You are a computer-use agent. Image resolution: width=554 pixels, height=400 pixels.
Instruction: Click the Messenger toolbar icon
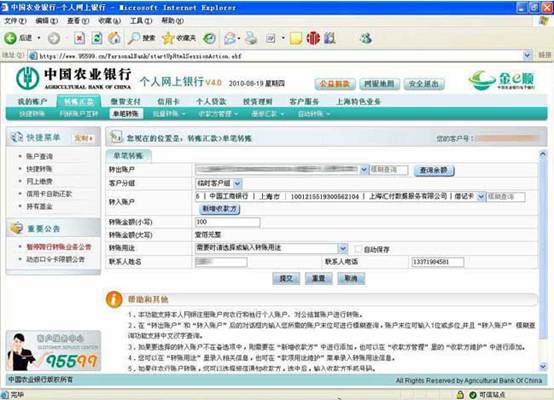click(x=366, y=38)
